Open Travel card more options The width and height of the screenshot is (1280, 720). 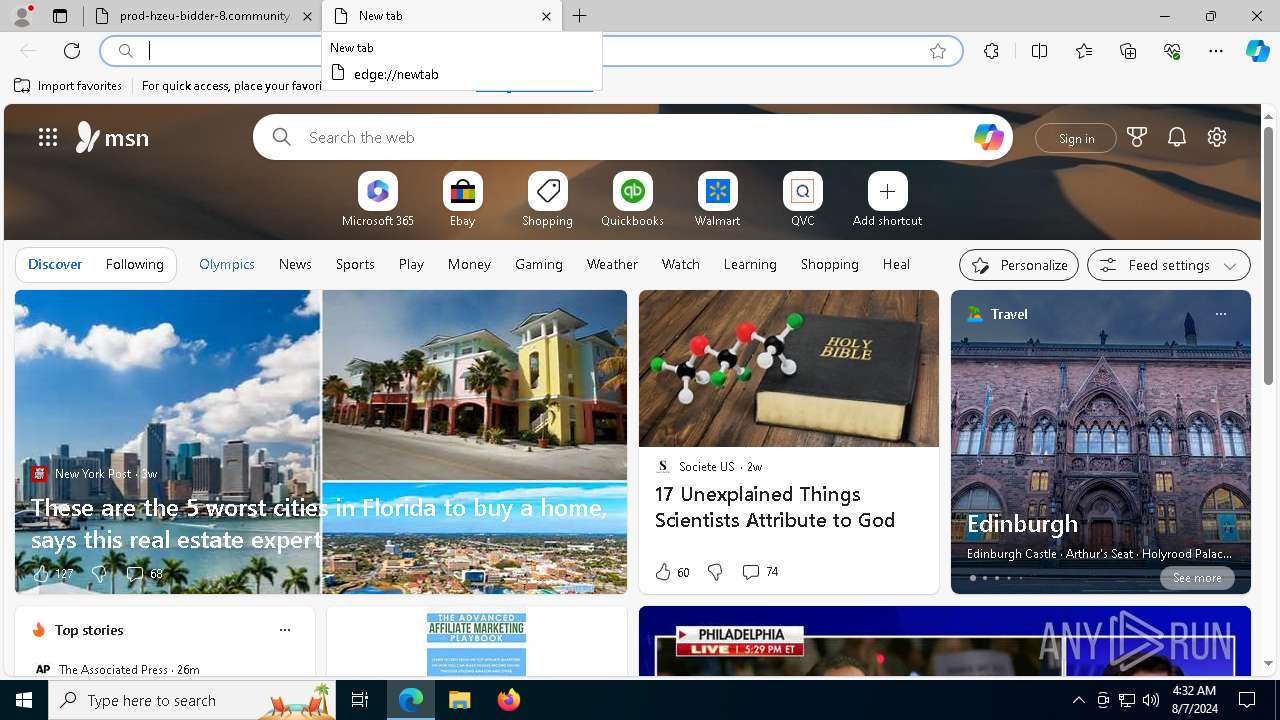coord(1220,314)
